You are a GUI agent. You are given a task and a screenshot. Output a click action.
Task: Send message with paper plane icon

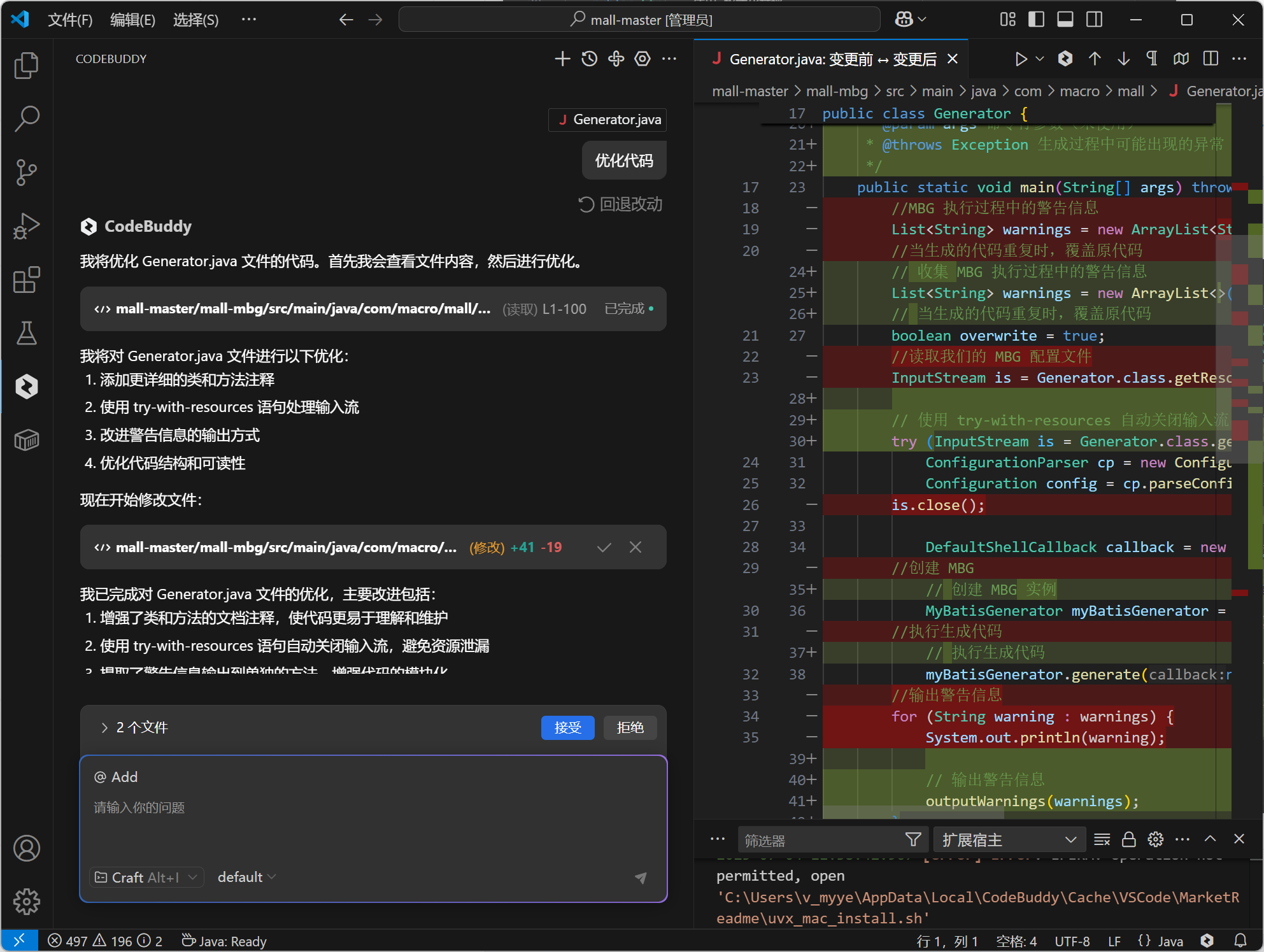pos(641,877)
